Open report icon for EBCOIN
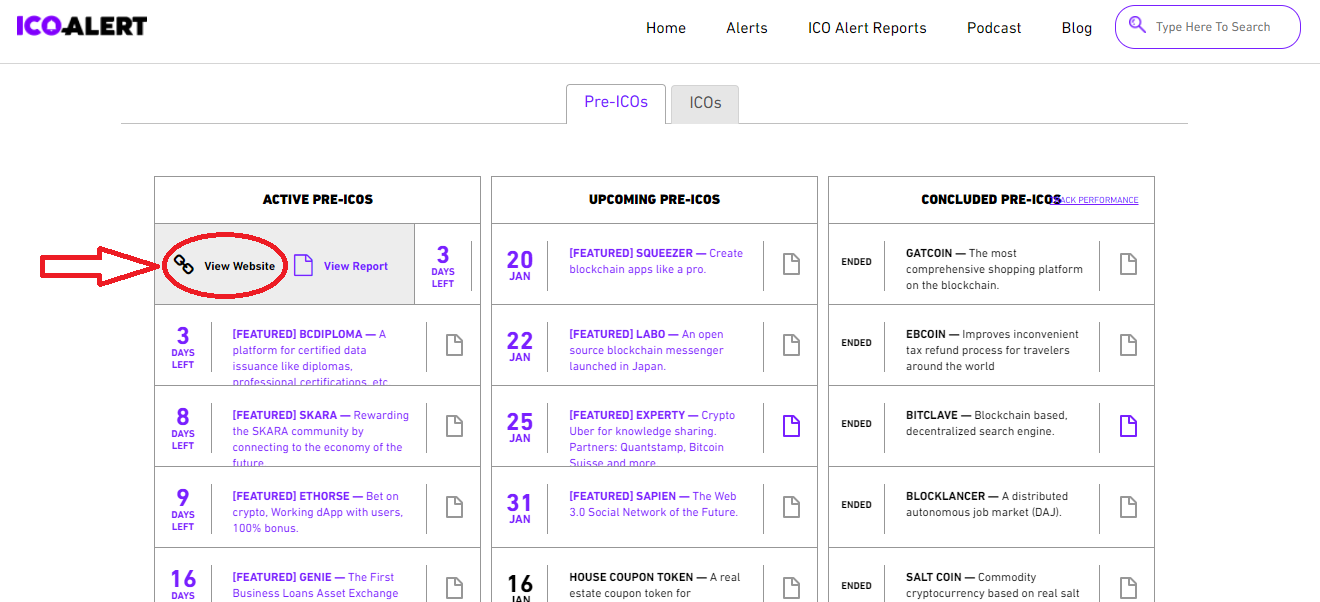Image resolution: width=1320 pixels, height=602 pixels. coord(1128,345)
